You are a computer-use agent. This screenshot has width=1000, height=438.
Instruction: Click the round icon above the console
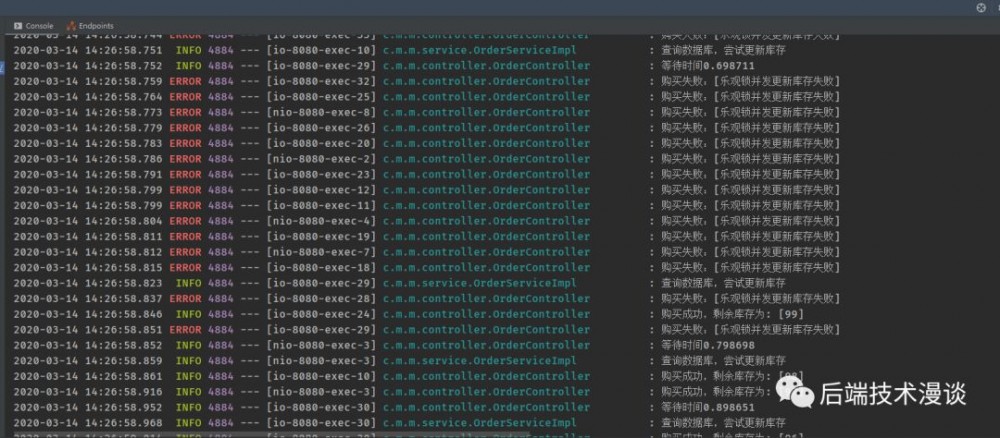pos(981,8)
